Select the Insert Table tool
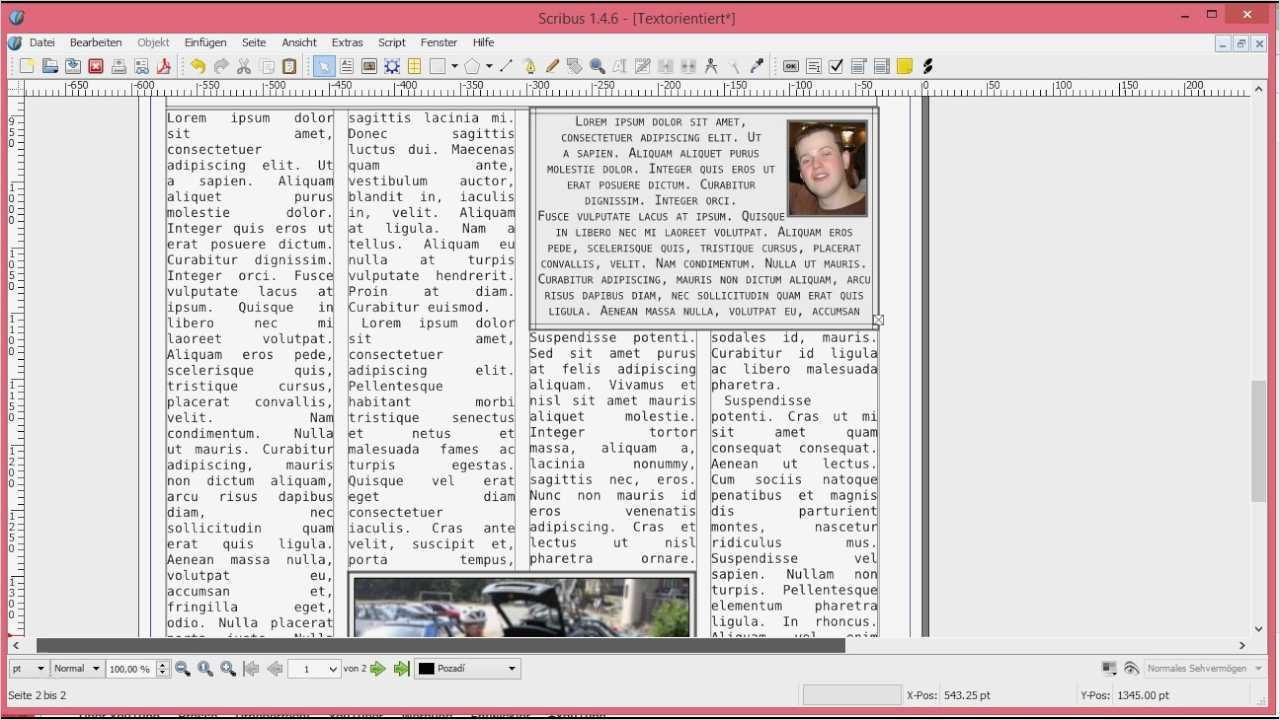The image size is (1280, 720). tap(414, 66)
